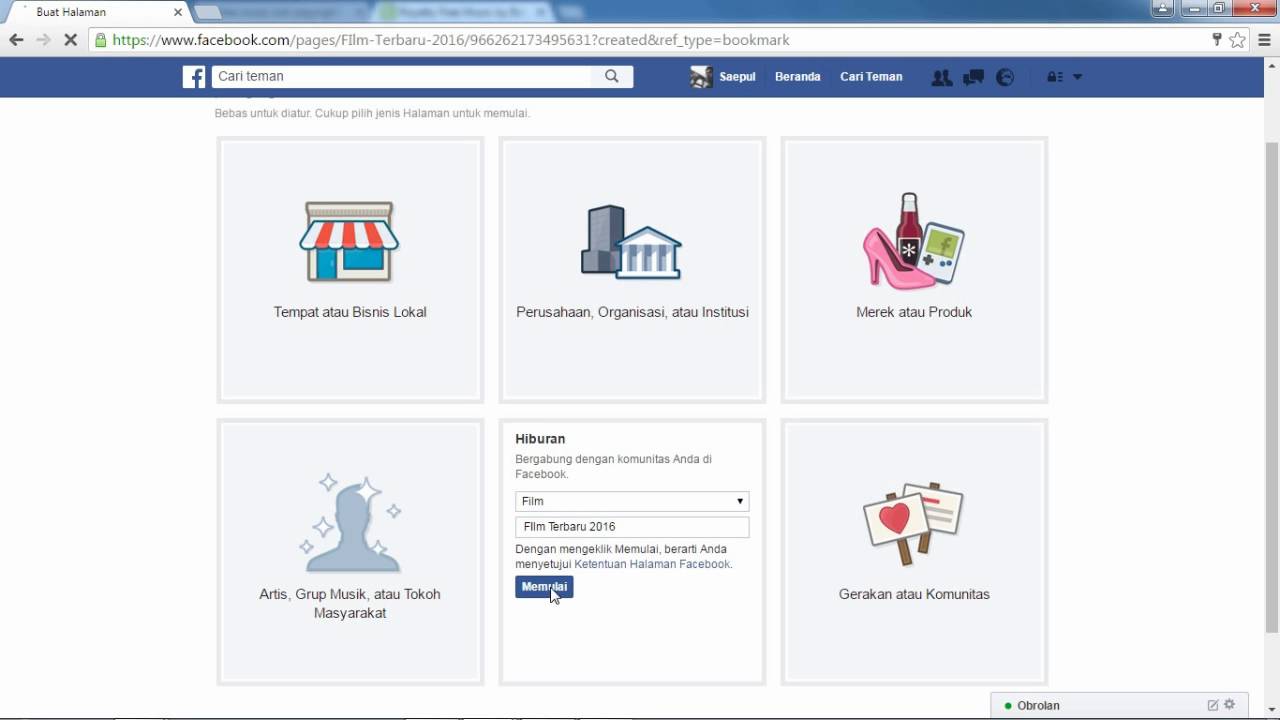Screen dimensions: 1280x720
Task: Click the Memulai button
Action: coord(544,587)
